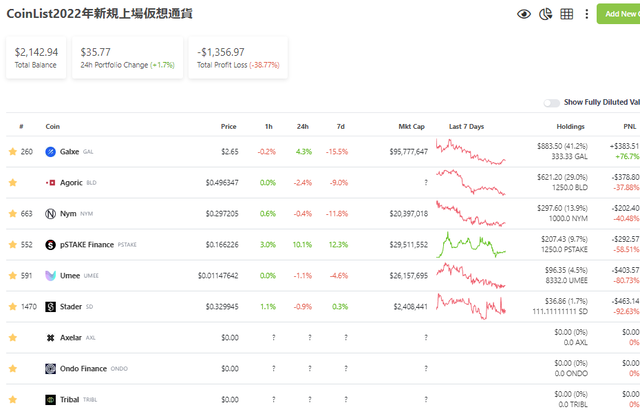Click pSTAKE holdings 1250.0 PSTAKE
The height and width of the screenshot is (414, 640).
(x=564, y=249)
